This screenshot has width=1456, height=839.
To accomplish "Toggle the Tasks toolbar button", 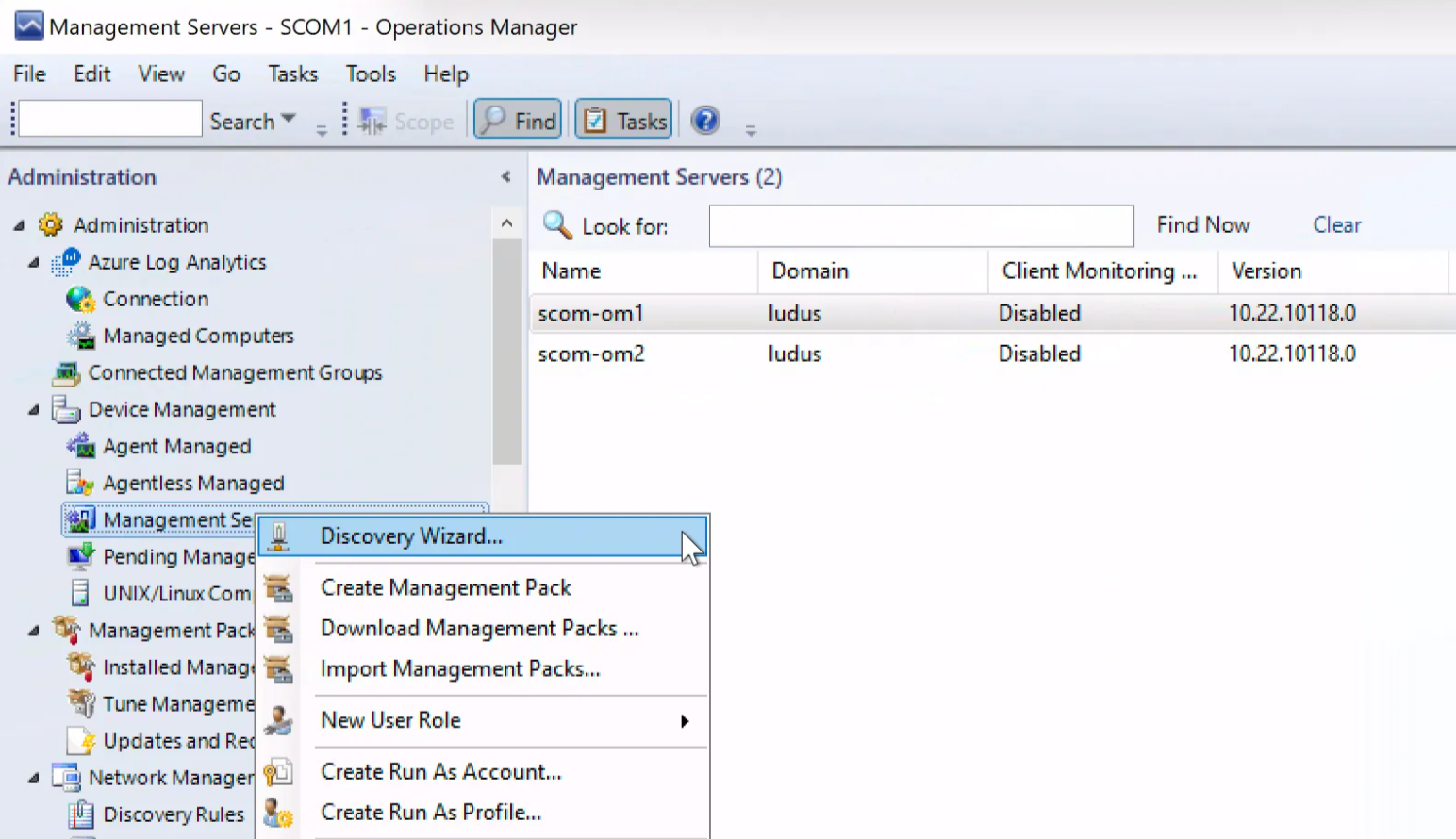I will click(624, 121).
